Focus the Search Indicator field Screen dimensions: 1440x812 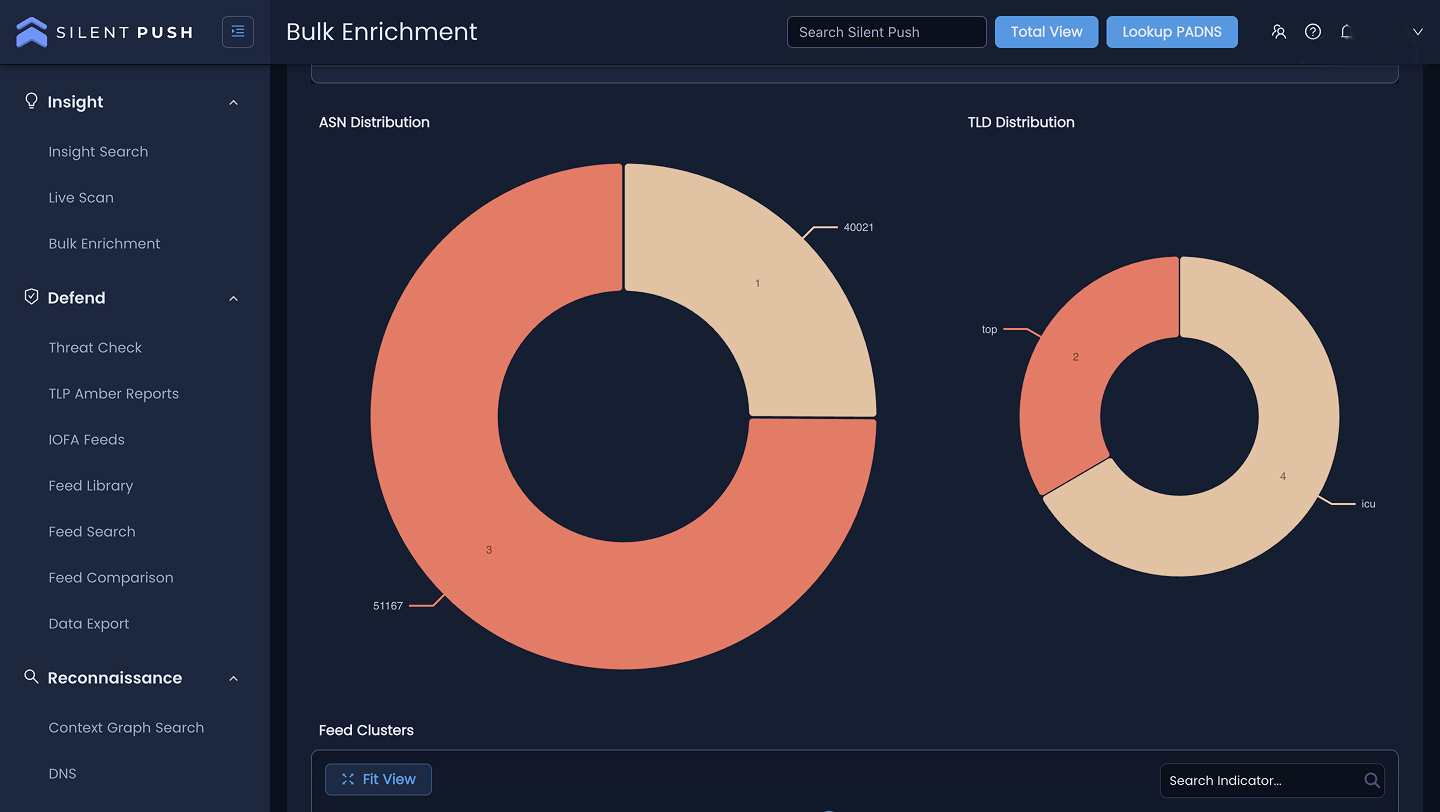[1272, 780]
